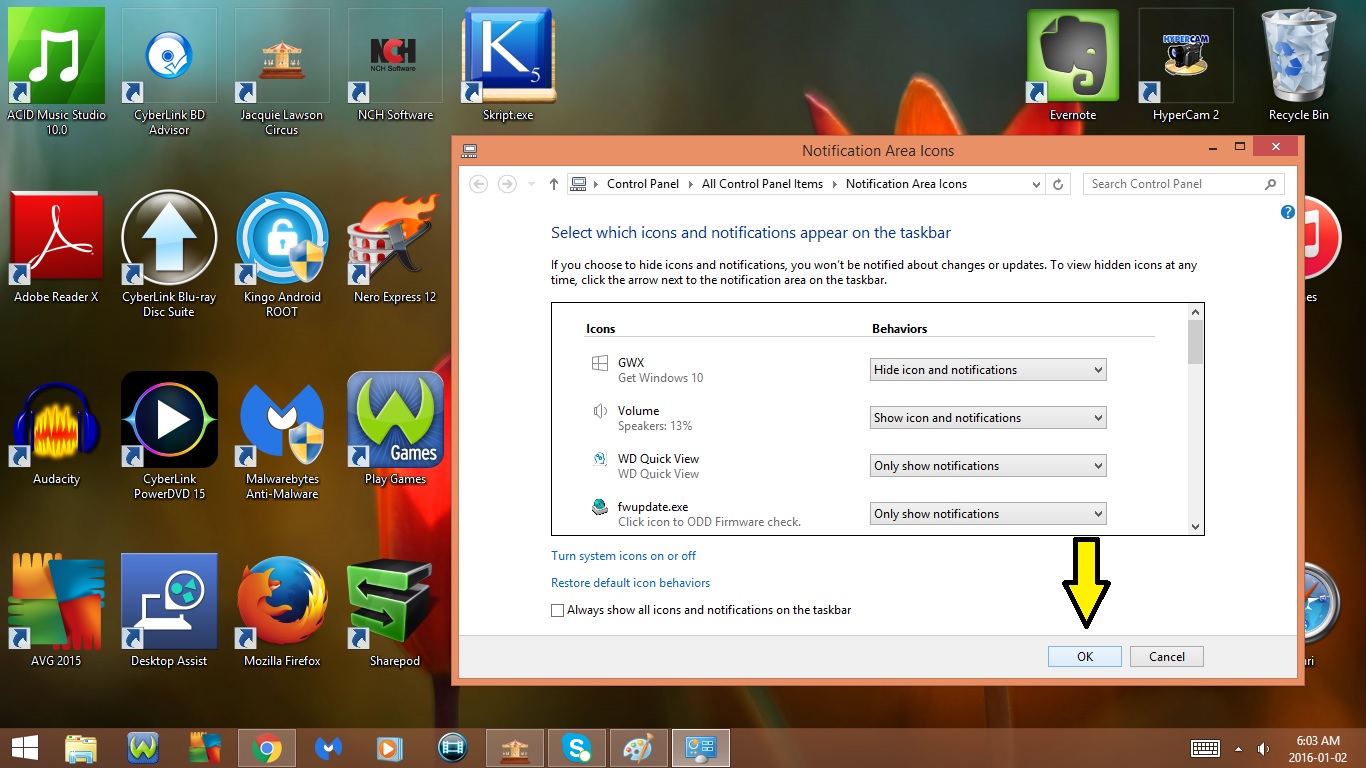
Task: Open Turn system icons on or off
Action: coord(623,556)
